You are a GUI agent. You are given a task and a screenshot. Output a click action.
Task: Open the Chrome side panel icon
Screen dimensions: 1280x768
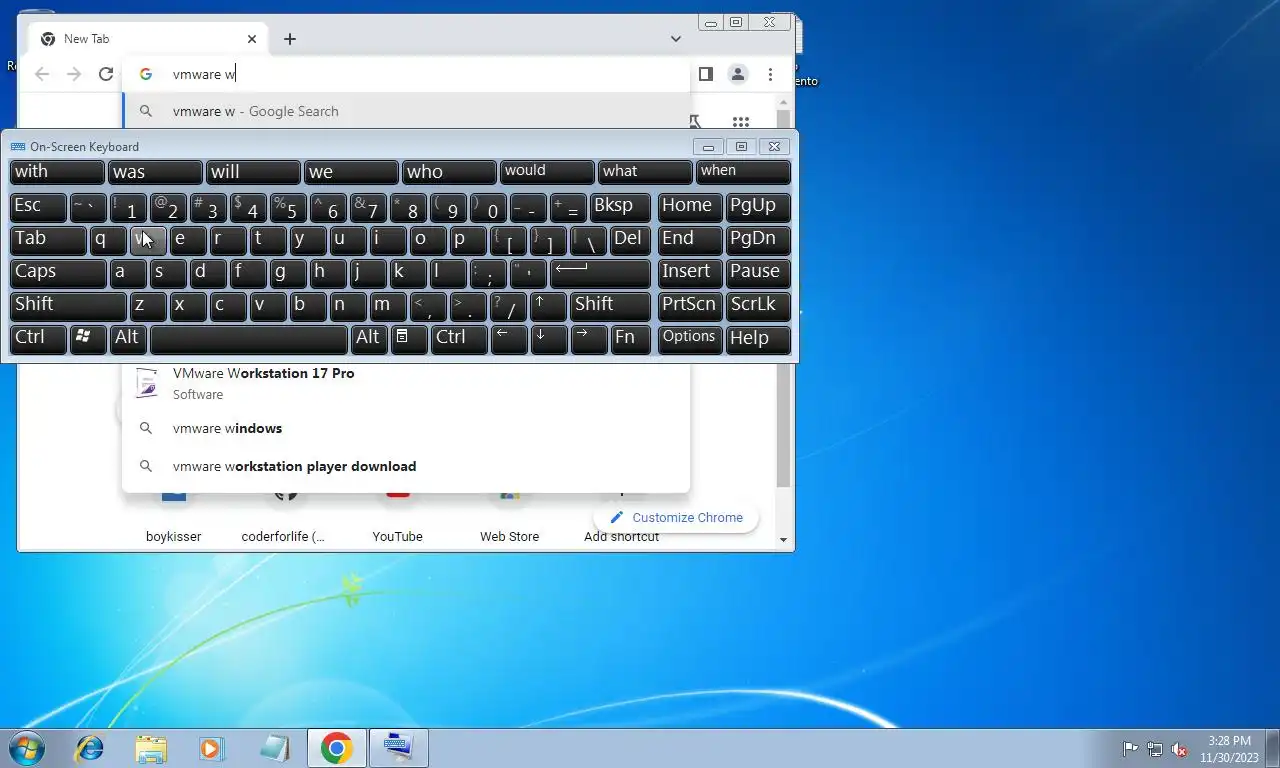pos(706,74)
